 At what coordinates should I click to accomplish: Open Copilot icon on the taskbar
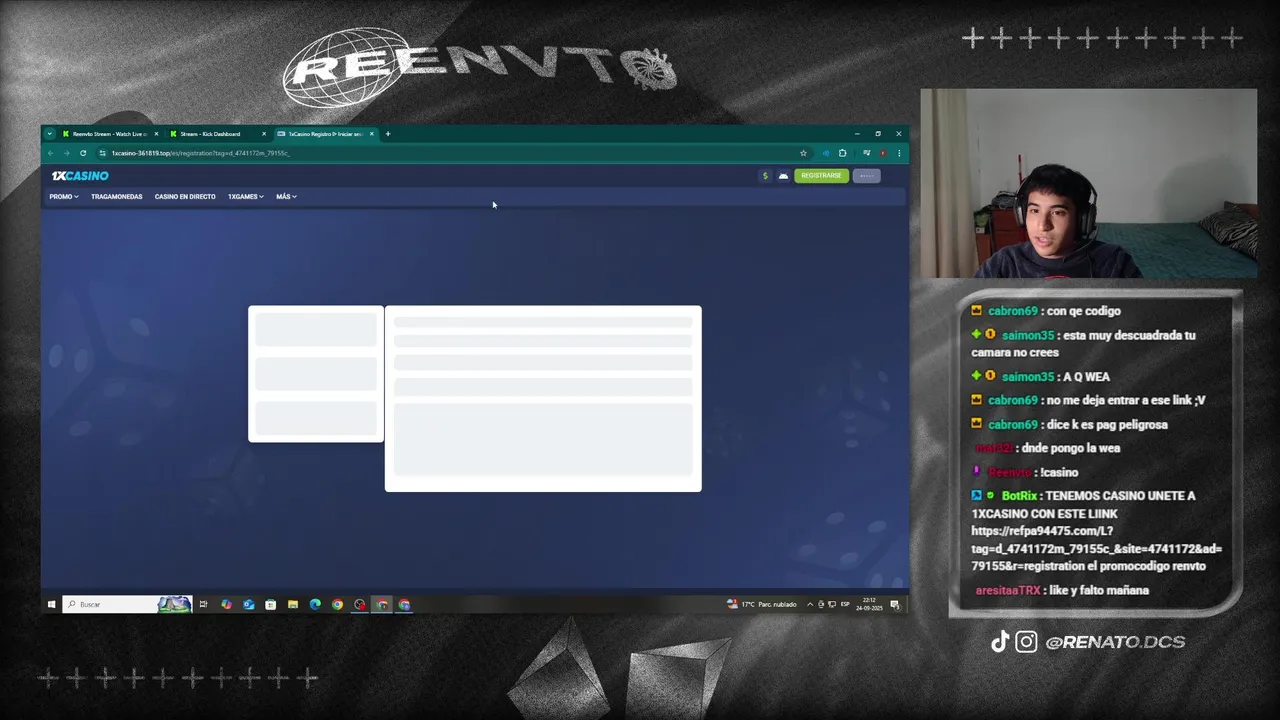tap(226, 604)
